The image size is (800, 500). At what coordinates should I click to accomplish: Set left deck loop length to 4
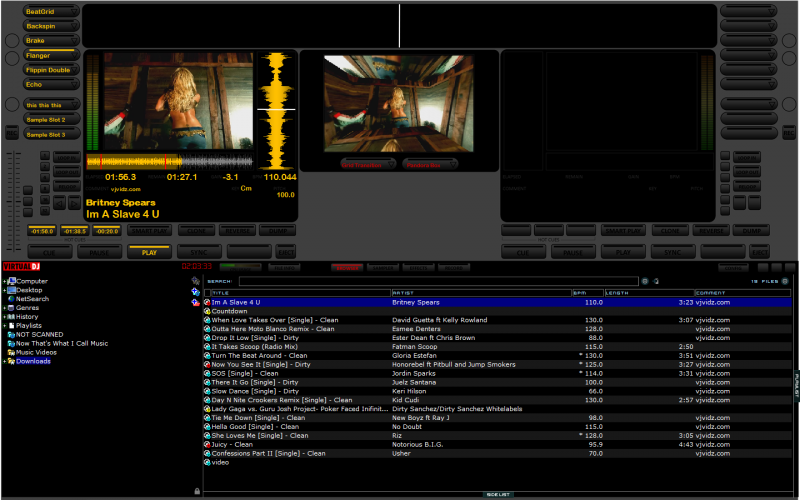point(45,178)
